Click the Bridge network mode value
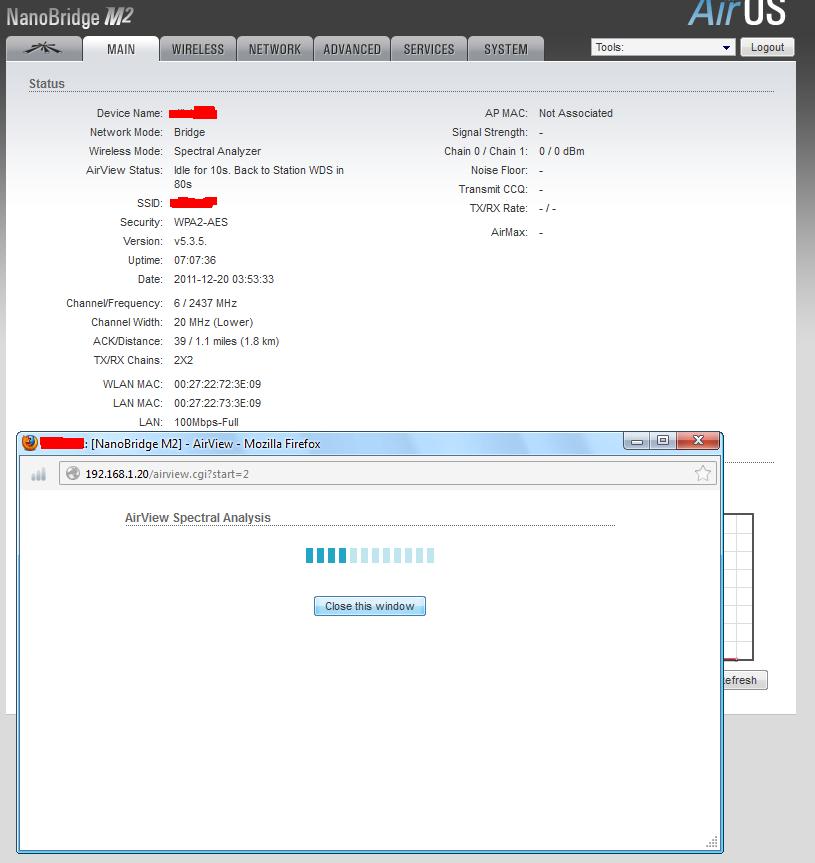815x863 pixels. point(189,132)
